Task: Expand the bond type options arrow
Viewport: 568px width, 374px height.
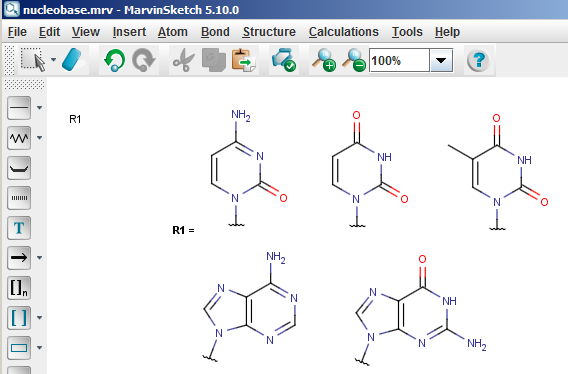Action: point(39,108)
